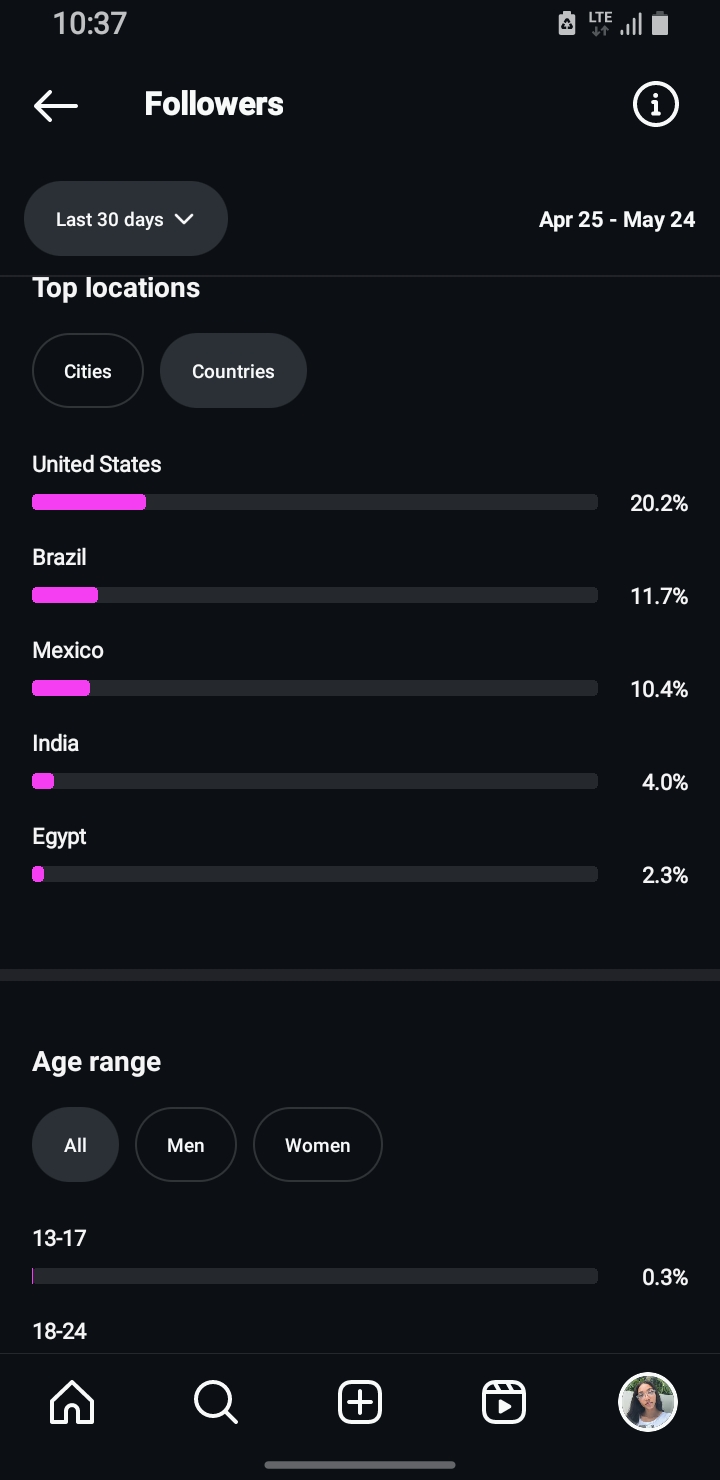Open the Reels icon
The image size is (720, 1480).
504,1402
